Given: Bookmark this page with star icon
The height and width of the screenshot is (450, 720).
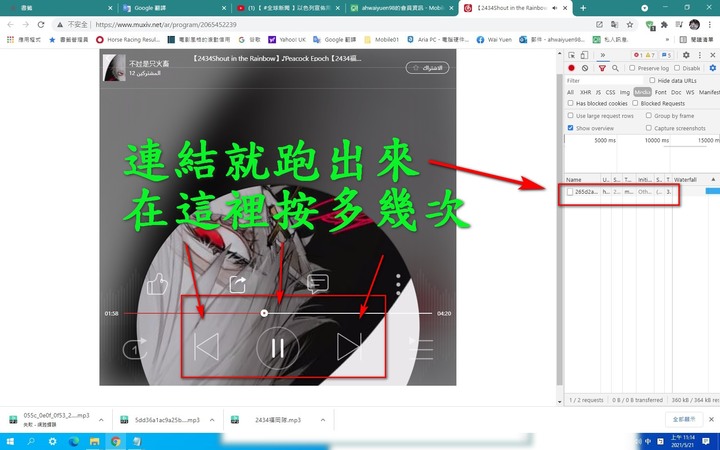Looking at the screenshot, I should (x=630, y=24).
